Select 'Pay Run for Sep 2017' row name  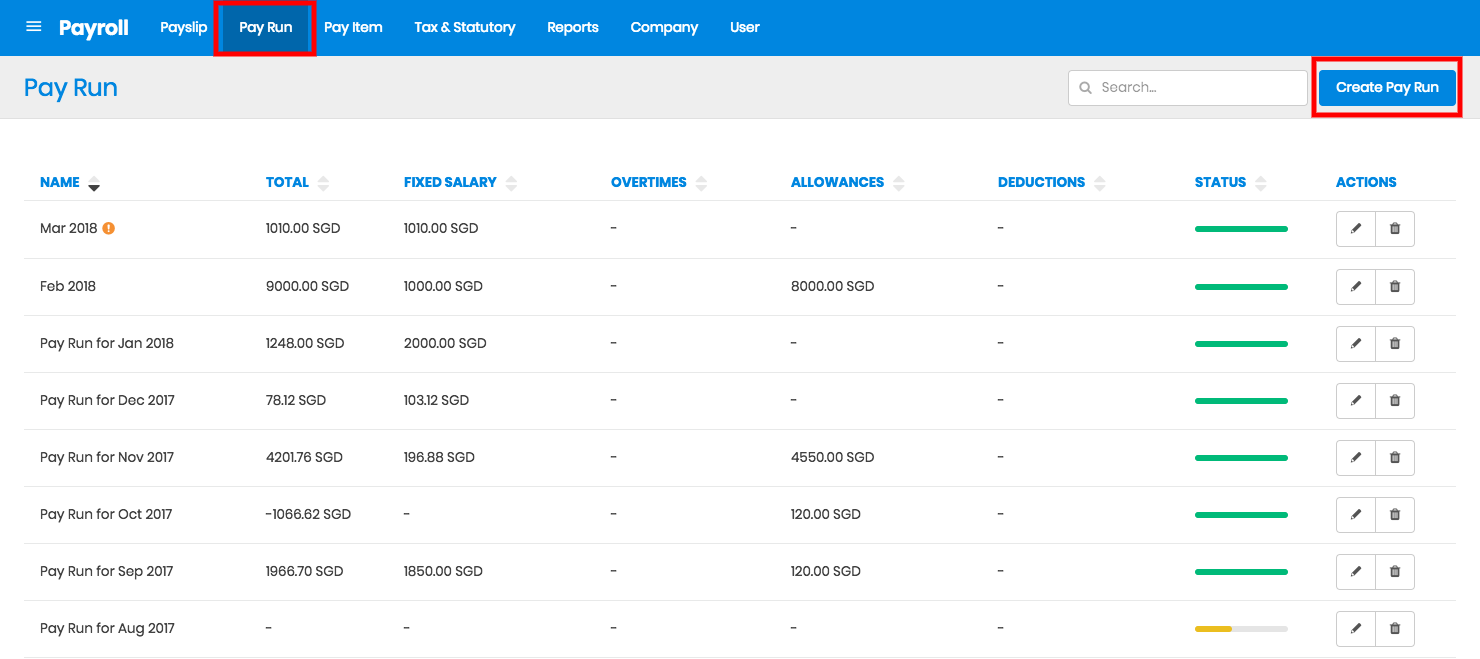point(107,571)
